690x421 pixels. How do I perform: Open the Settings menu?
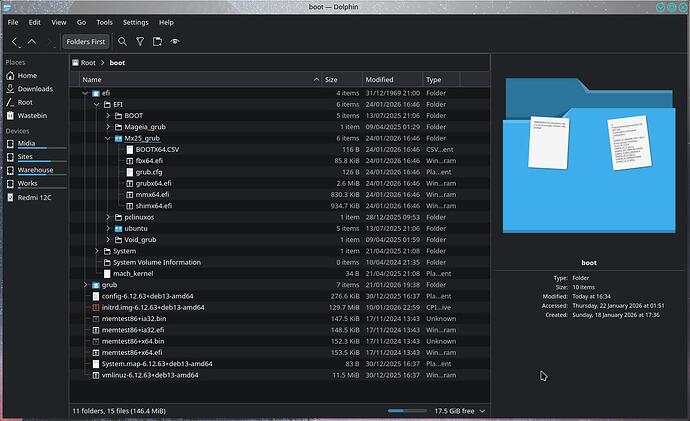[x=135, y=21]
